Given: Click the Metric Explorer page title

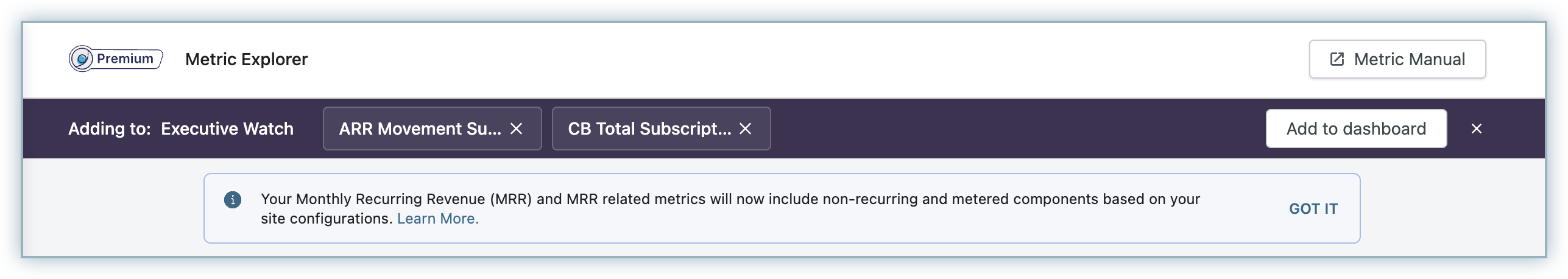Looking at the screenshot, I should pos(247,59).
